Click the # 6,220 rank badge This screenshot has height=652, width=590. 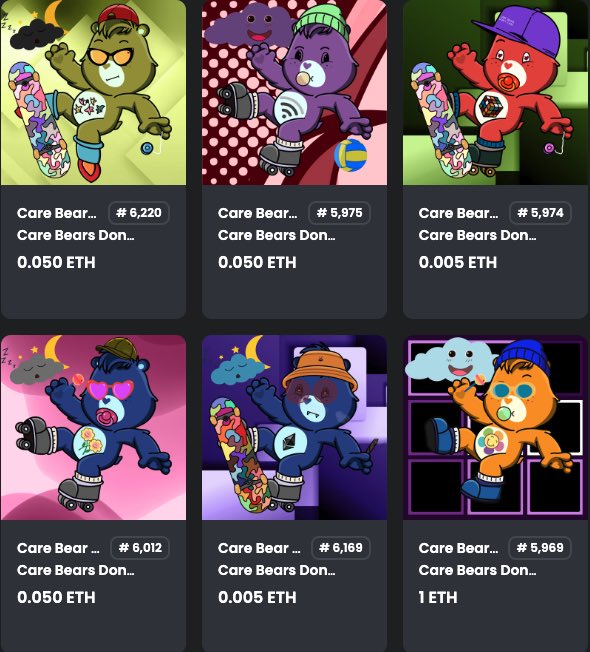pos(139,213)
